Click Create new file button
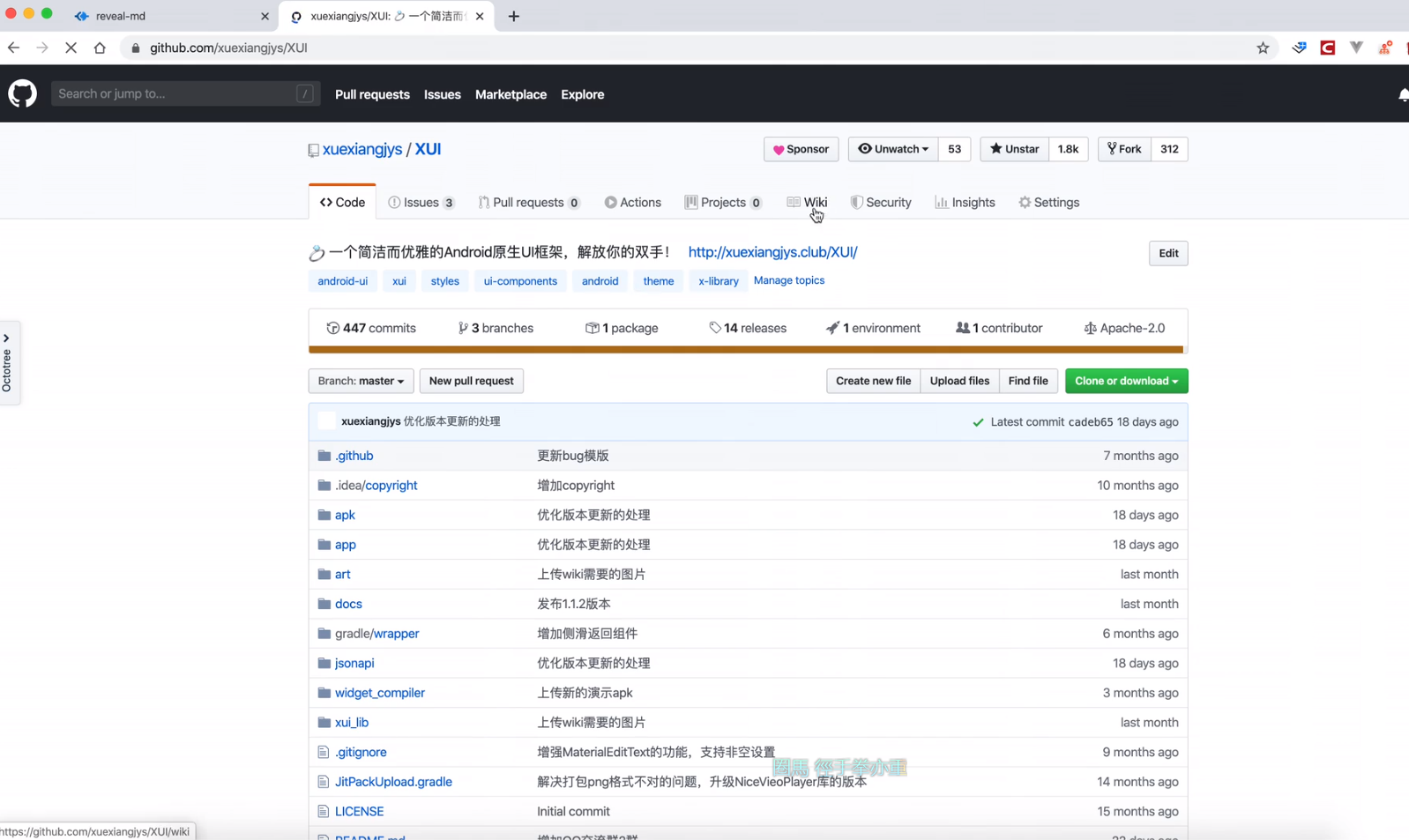Screen dimensions: 1409x840 coord(873,381)
